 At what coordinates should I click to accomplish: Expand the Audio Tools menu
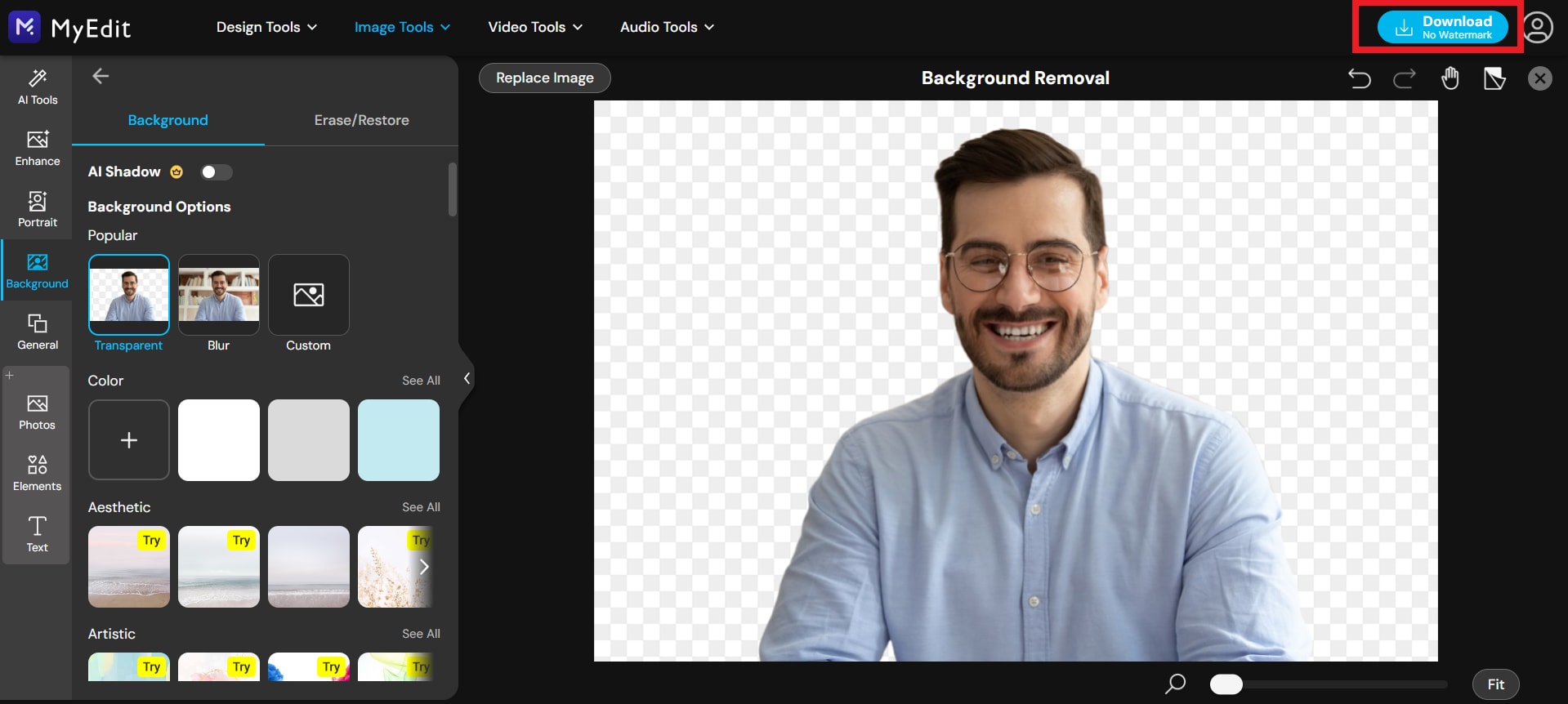[667, 27]
